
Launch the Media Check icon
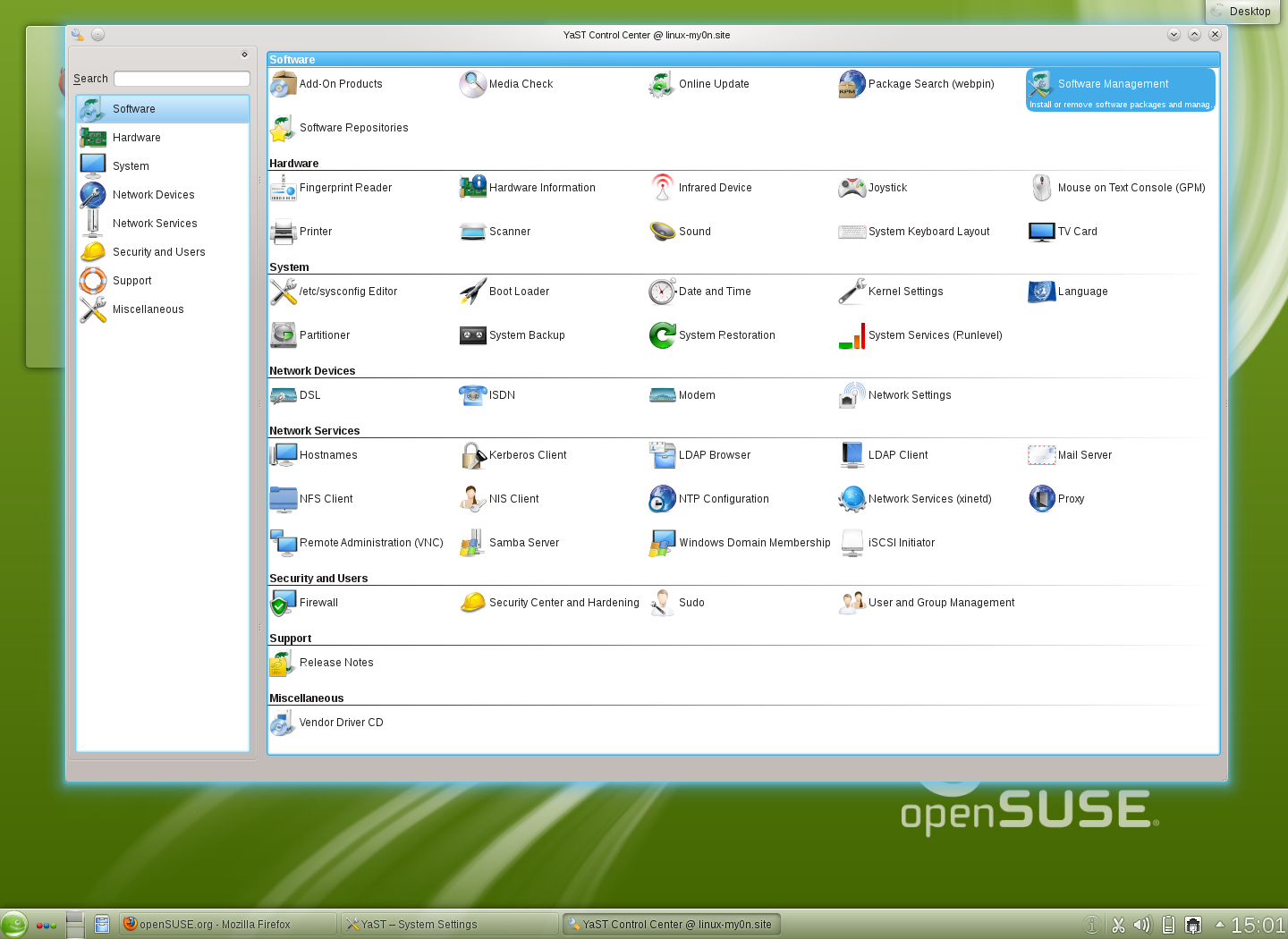click(473, 84)
